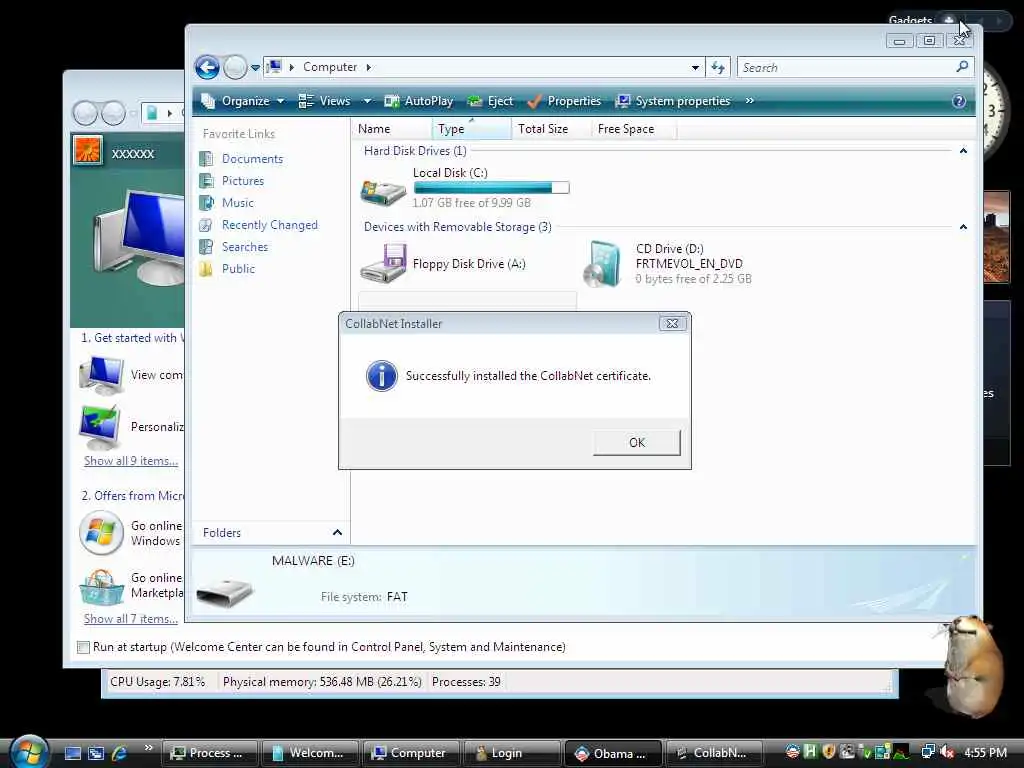Refresh the Computer window address bar
Viewport: 1024px width, 768px height.
(718, 67)
